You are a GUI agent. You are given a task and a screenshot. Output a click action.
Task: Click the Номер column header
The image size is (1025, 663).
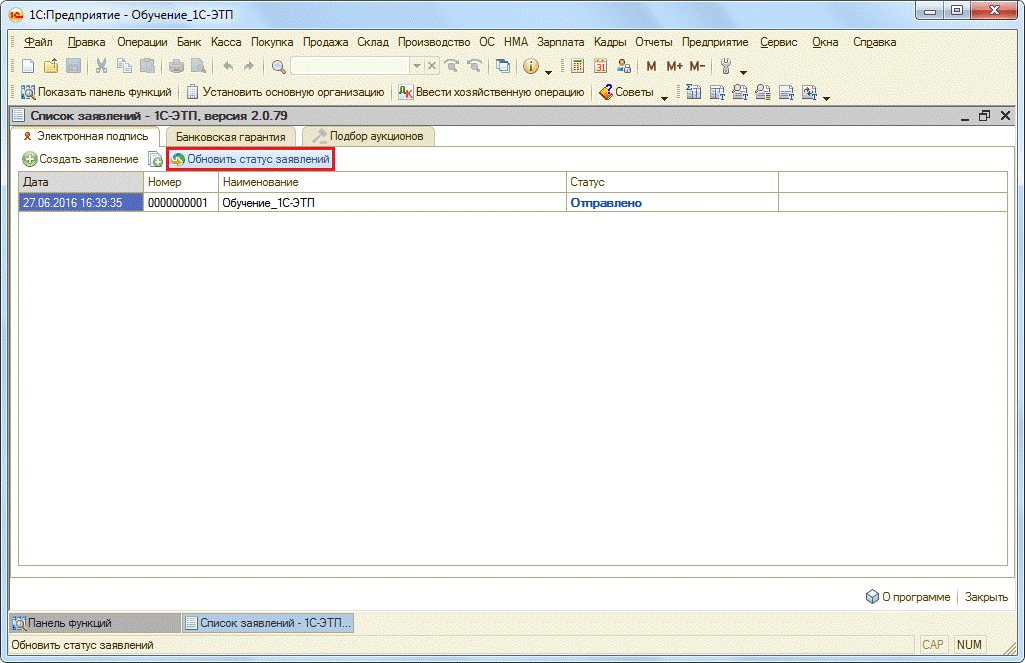point(180,182)
